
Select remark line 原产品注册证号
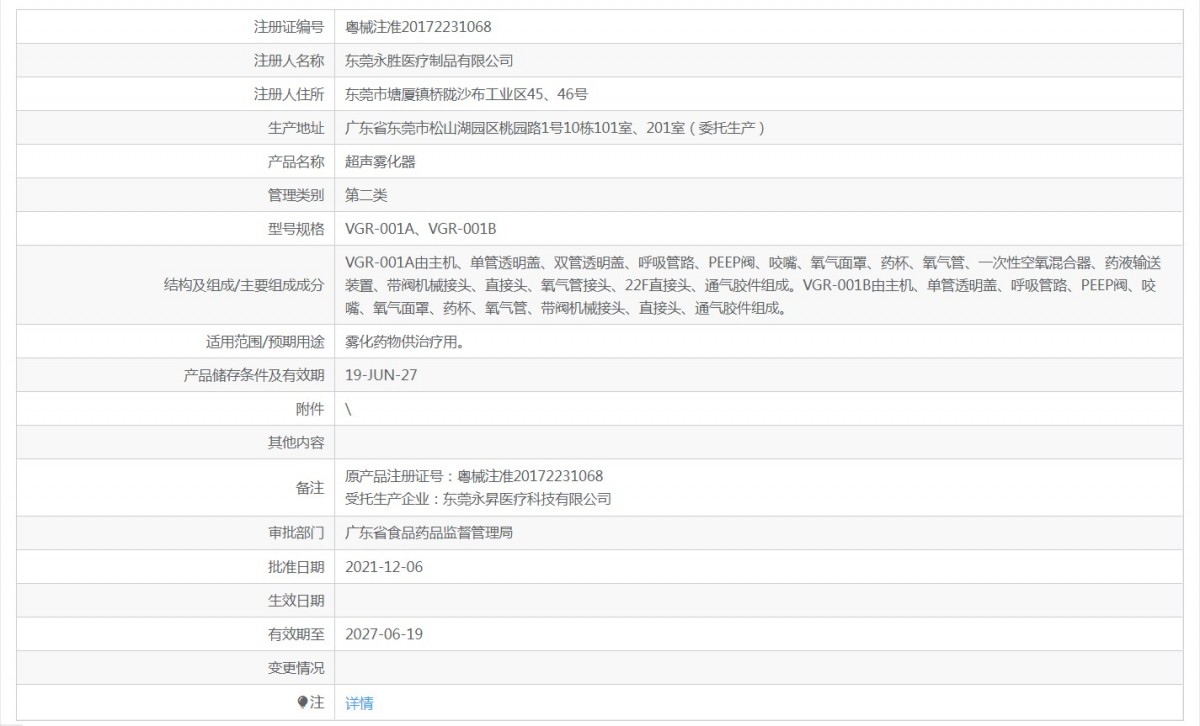coord(474,476)
